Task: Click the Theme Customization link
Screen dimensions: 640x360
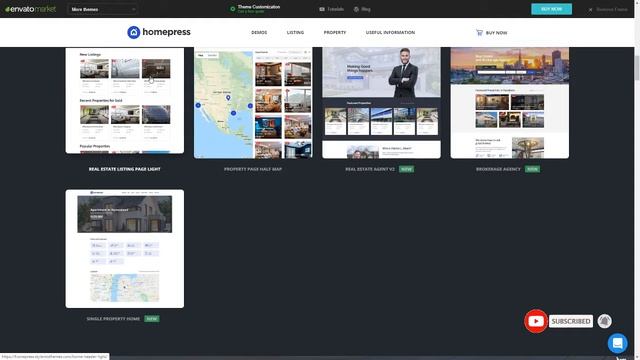Action: 259,7
